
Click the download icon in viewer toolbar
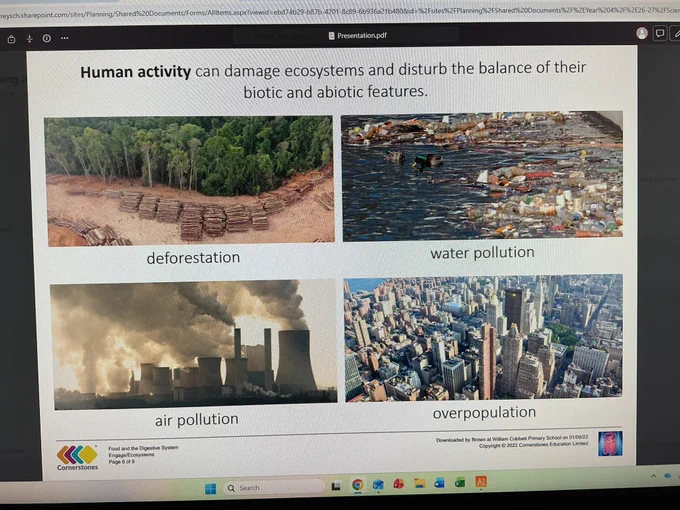click(x=29, y=39)
